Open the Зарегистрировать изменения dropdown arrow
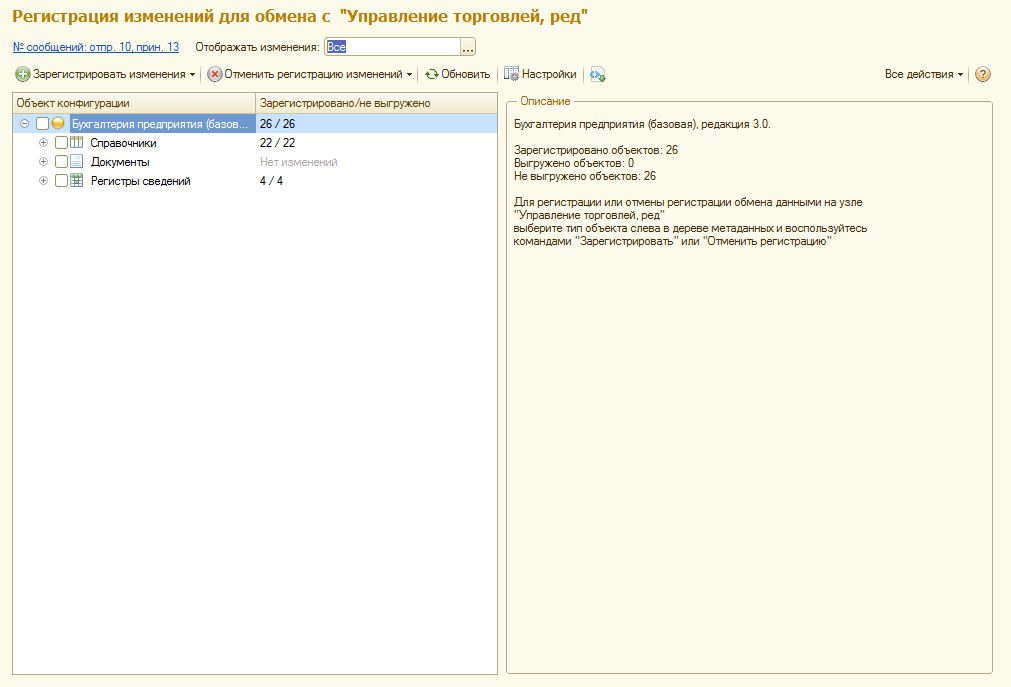The image size is (1011, 687). point(192,75)
